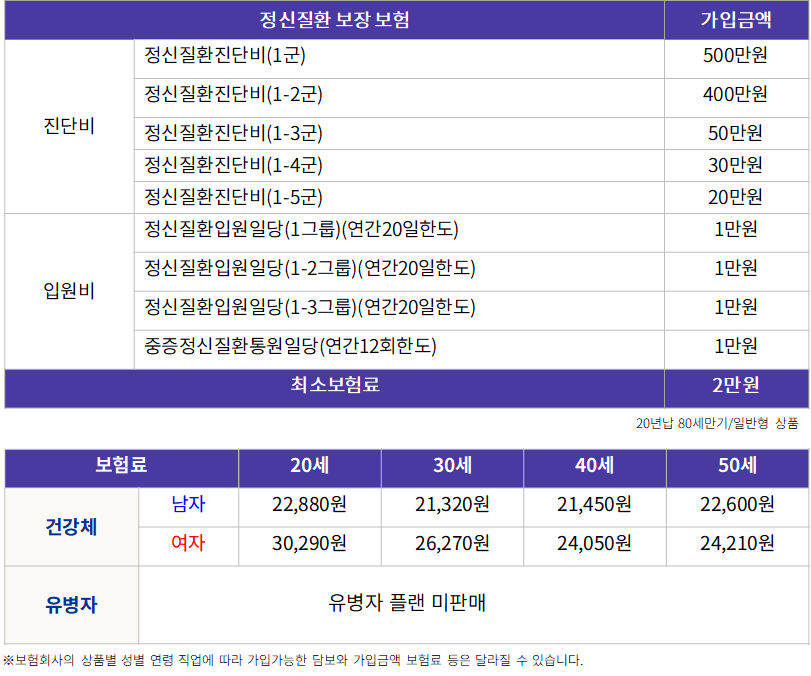Select the 20만원 amount for 1-5군

pyautogui.click(x=736, y=197)
